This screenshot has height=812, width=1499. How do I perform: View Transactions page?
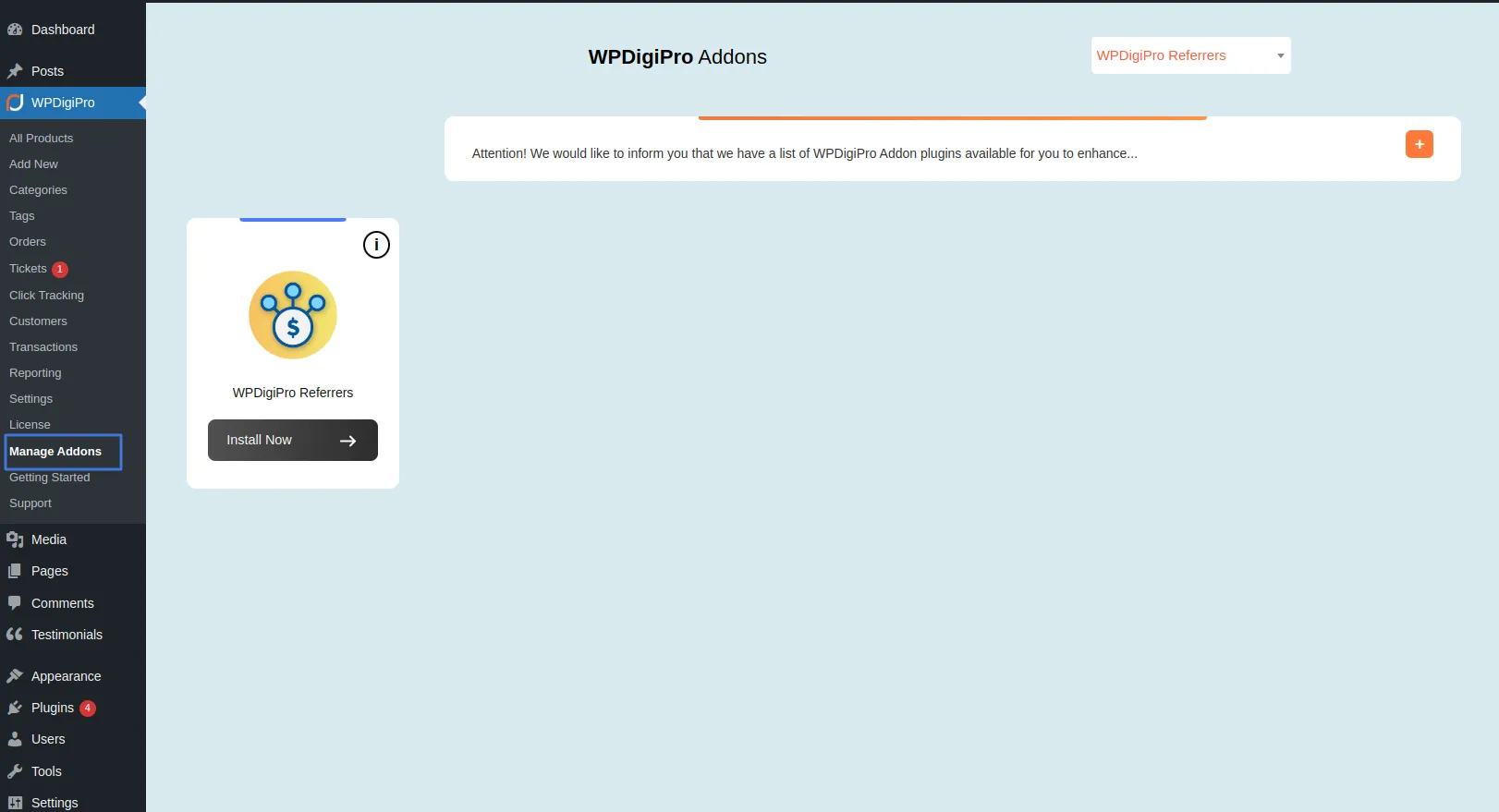43,346
